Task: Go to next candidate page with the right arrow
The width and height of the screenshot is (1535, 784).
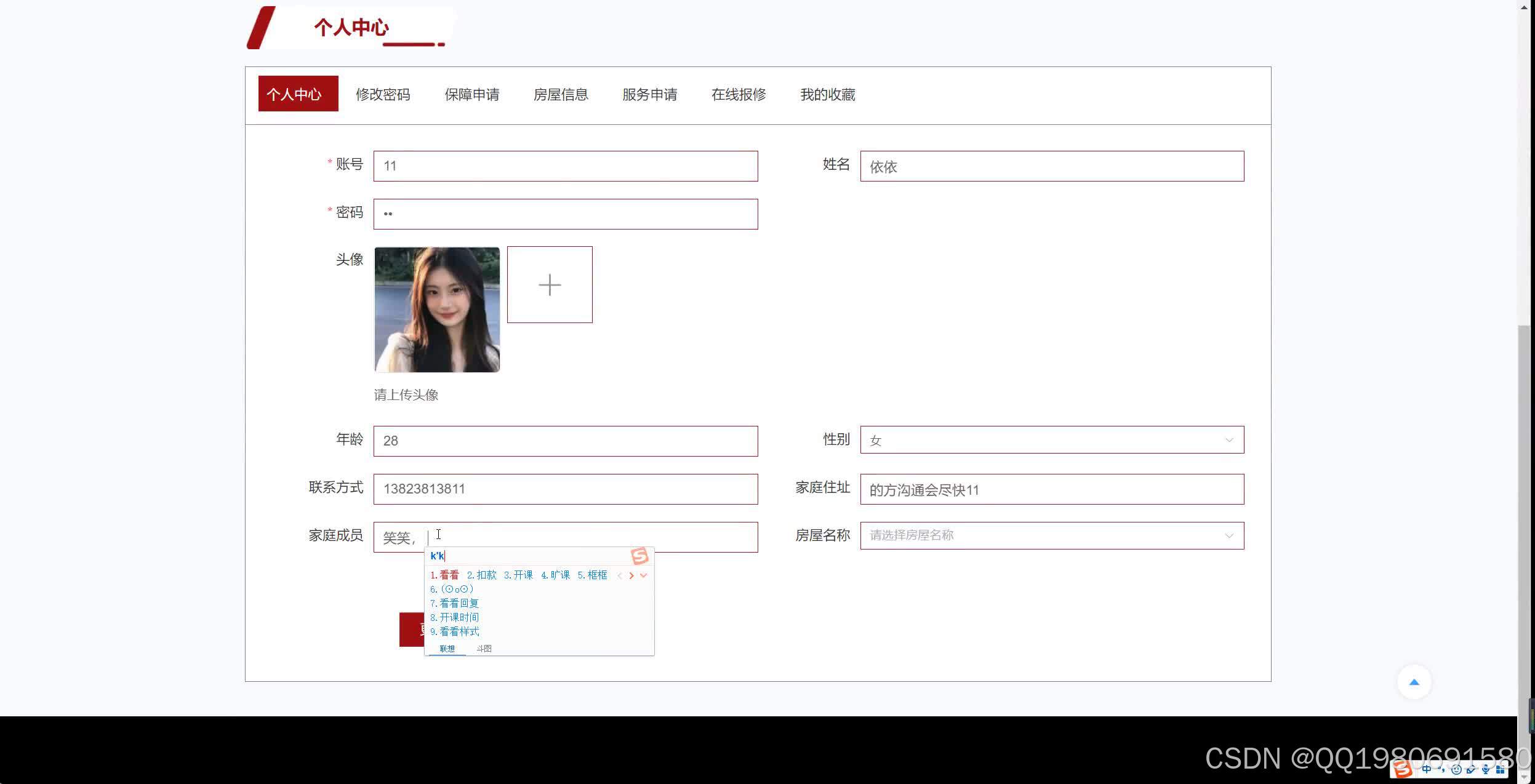Action: [632, 575]
